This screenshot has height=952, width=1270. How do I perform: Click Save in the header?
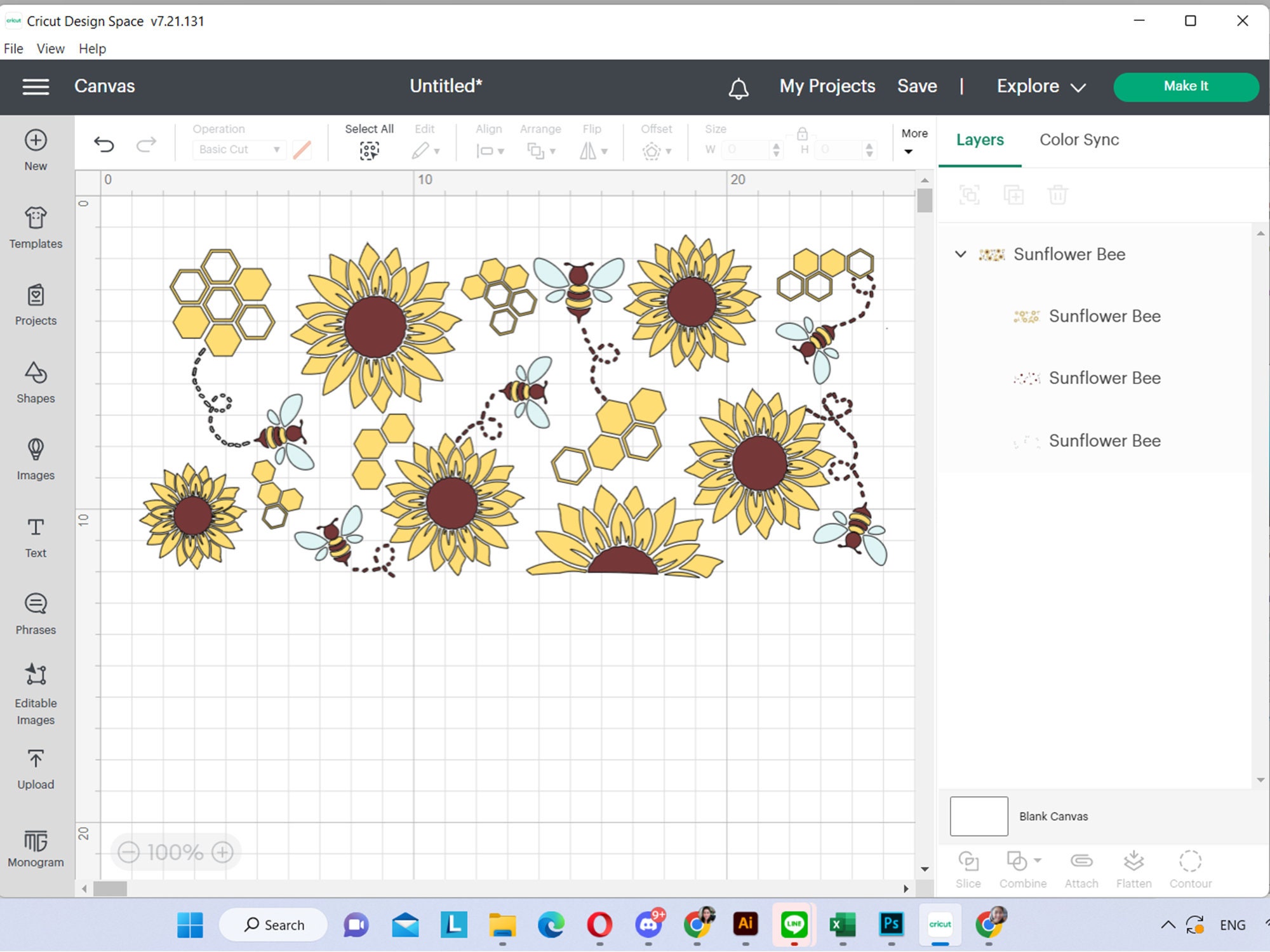pos(917,86)
